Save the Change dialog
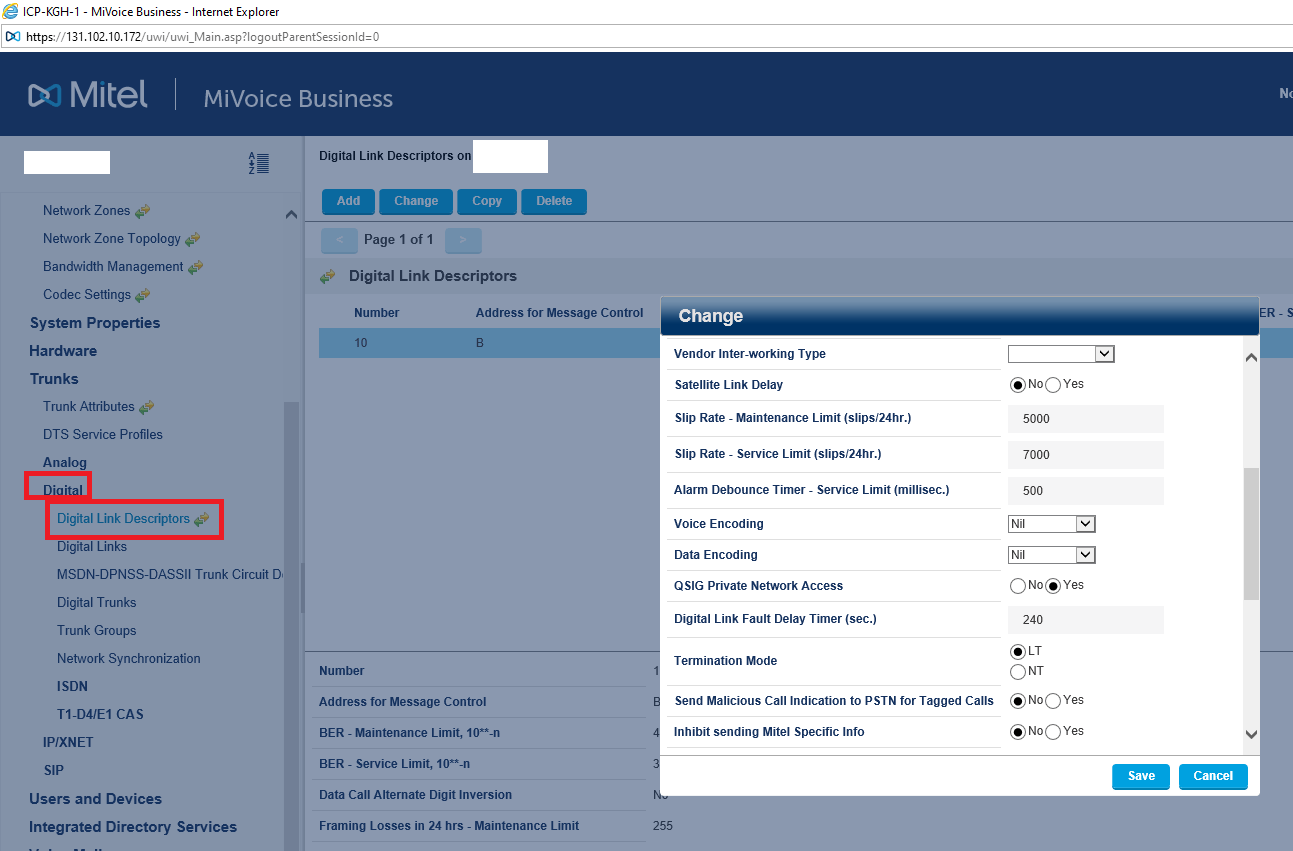Screen dimensions: 1293x851 (x=1141, y=776)
